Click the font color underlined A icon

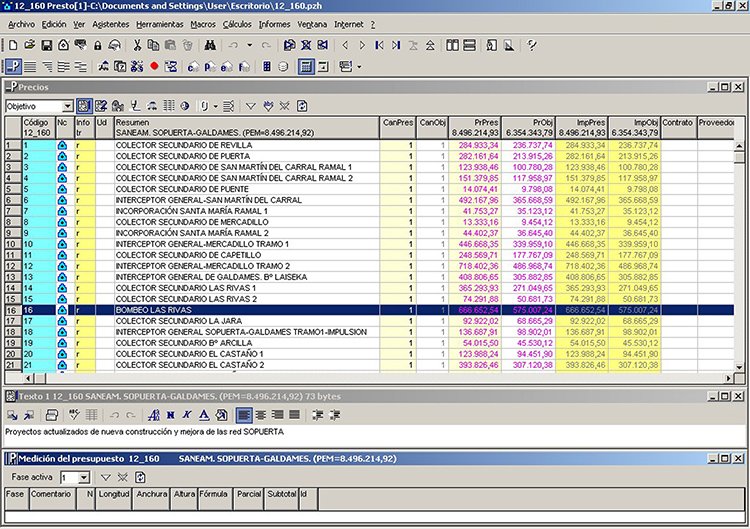tap(204, 414)
